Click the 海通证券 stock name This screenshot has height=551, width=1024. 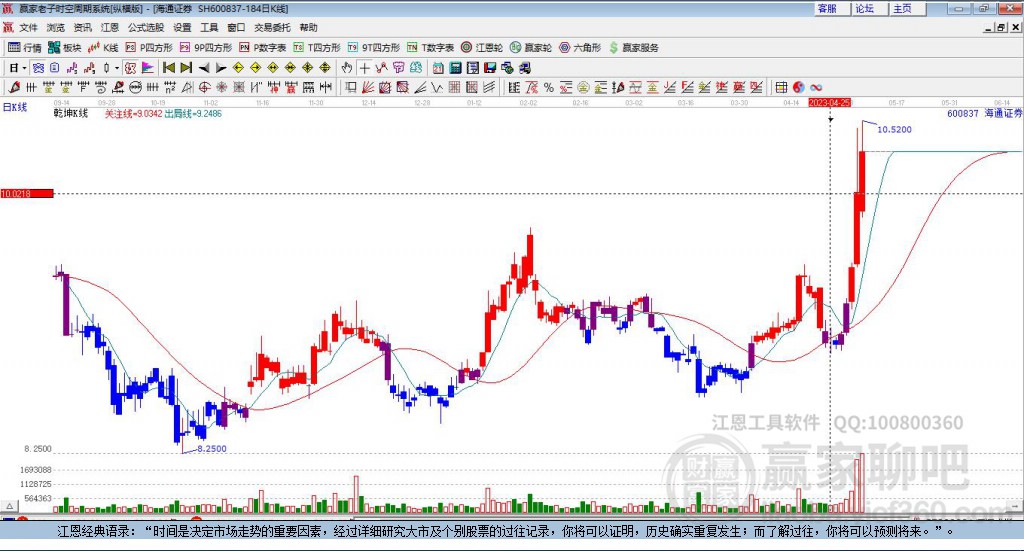(x=1003, y=114)
